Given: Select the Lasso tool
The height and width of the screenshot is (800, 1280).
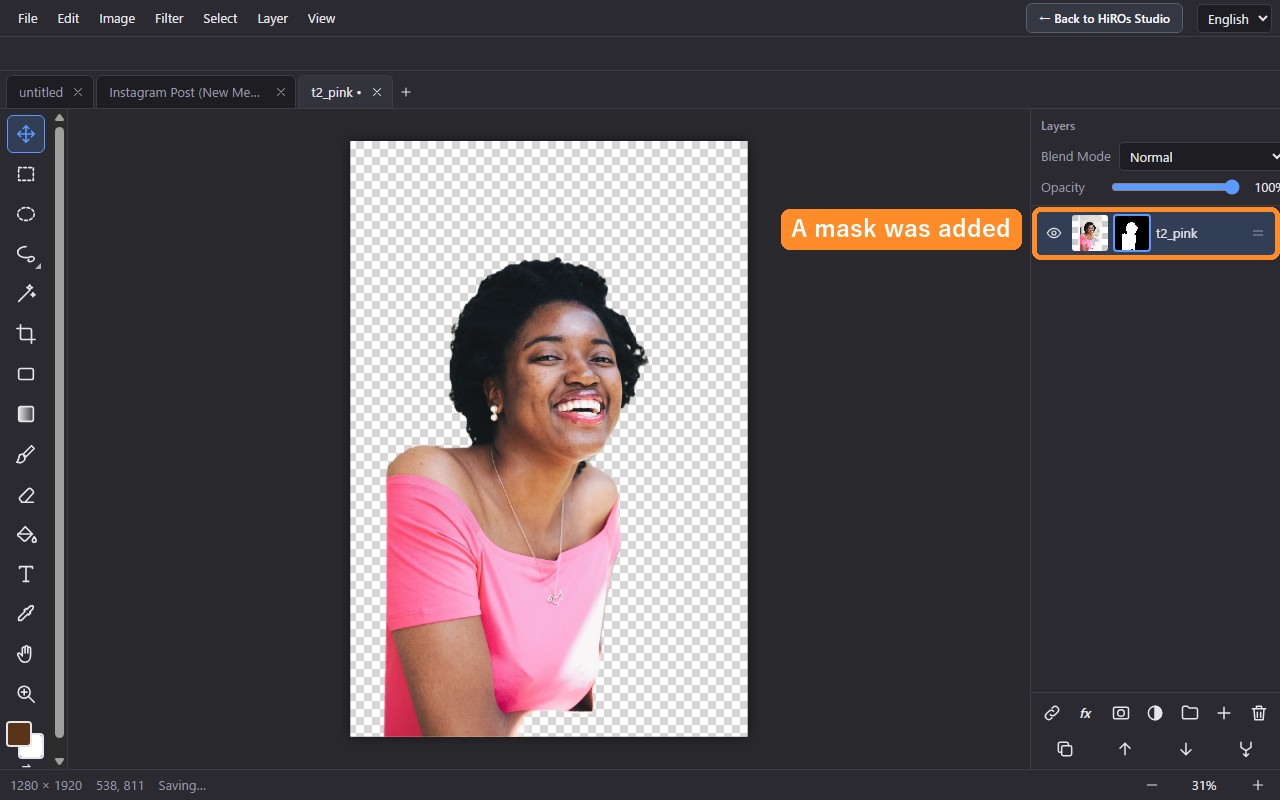Looking at the screenshot, I should click(x=26, y=254).
